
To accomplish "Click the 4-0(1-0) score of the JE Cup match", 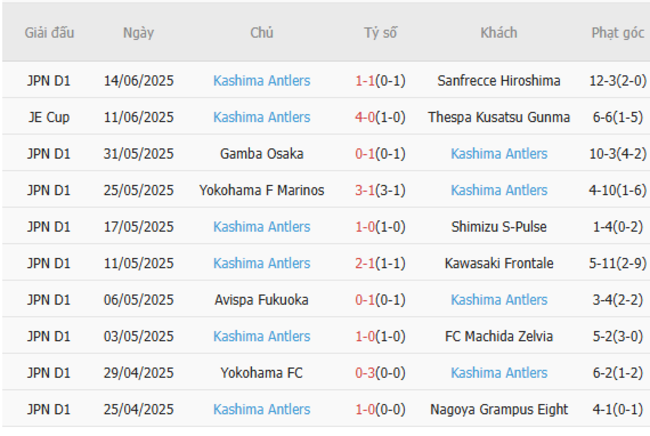I will tap(380, 117).
